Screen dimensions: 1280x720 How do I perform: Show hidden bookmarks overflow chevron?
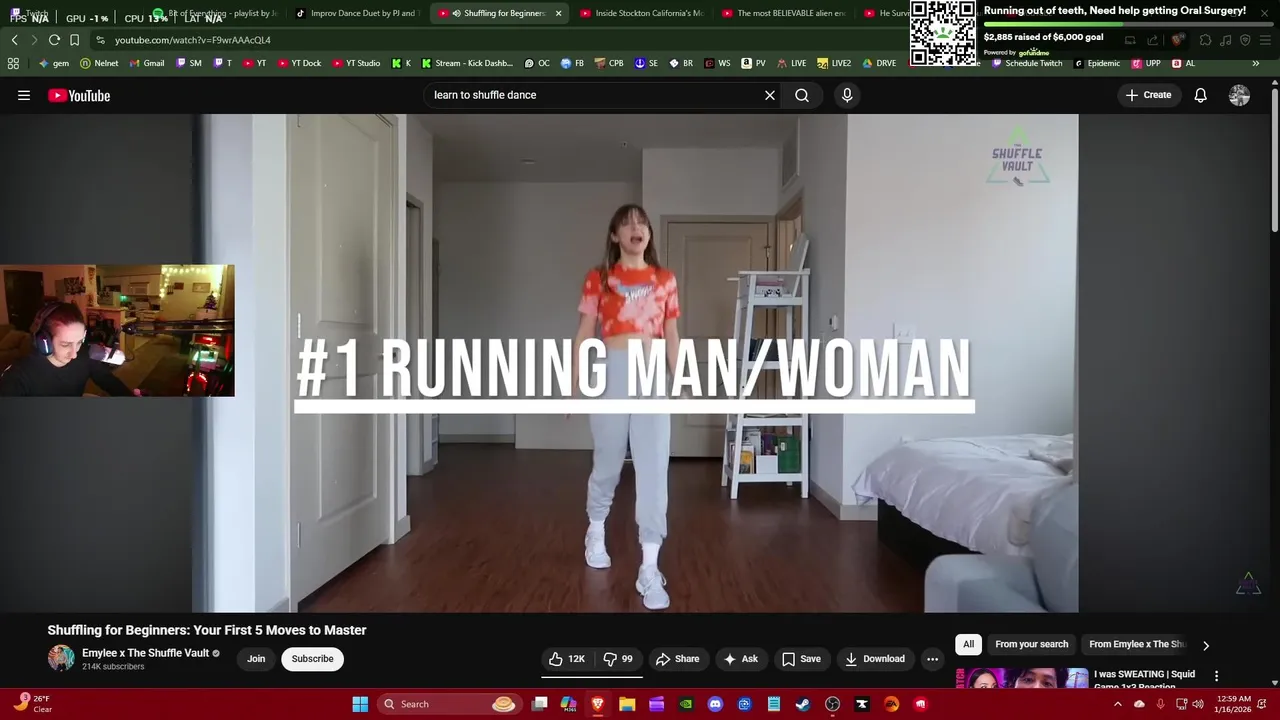coord(1255,63)
